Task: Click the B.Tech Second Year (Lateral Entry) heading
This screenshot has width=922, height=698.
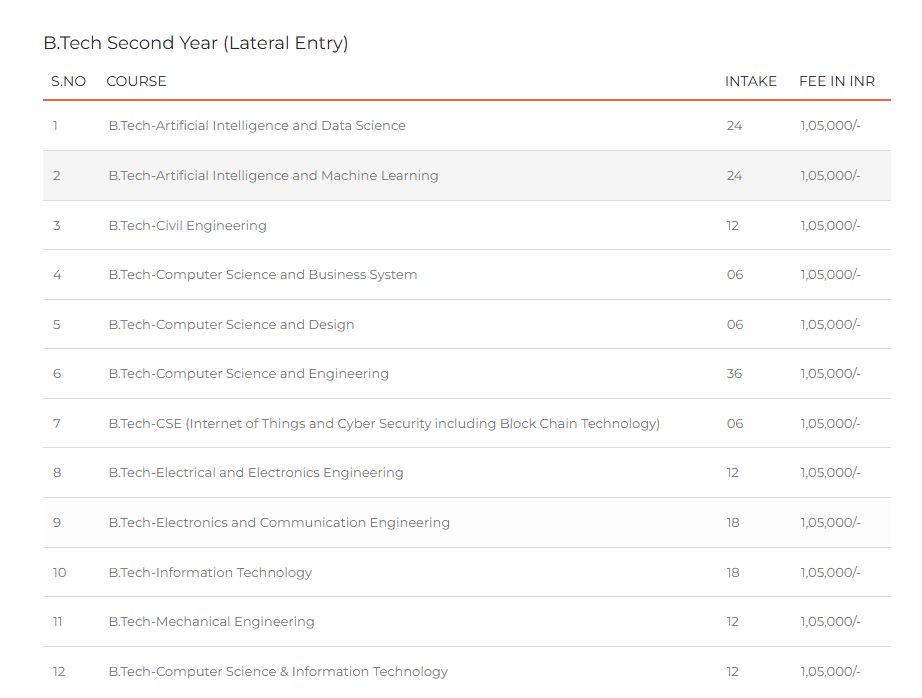Action: click(x=195, y=43)
